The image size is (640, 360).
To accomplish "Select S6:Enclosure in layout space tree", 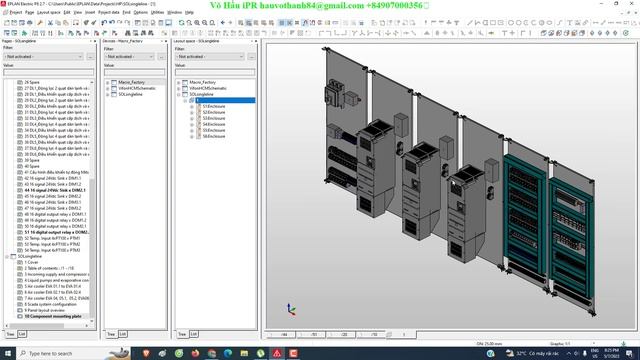I will [214, 136].
